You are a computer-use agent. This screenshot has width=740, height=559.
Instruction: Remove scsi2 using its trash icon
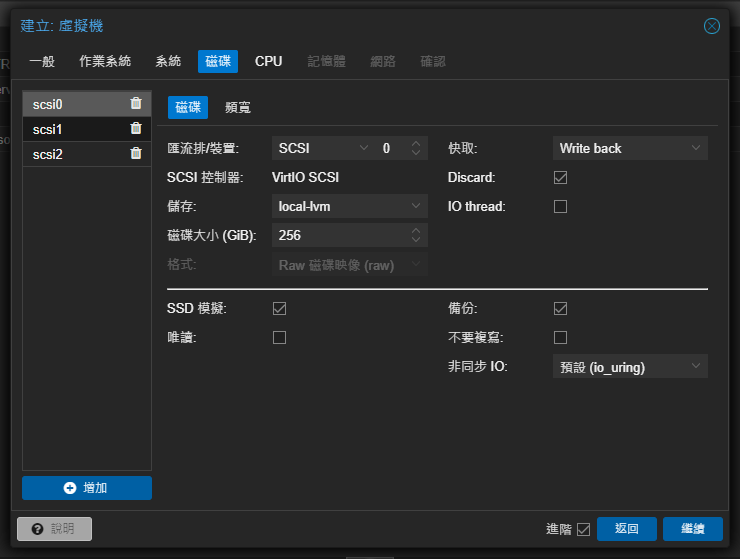[x=136, y=154]
